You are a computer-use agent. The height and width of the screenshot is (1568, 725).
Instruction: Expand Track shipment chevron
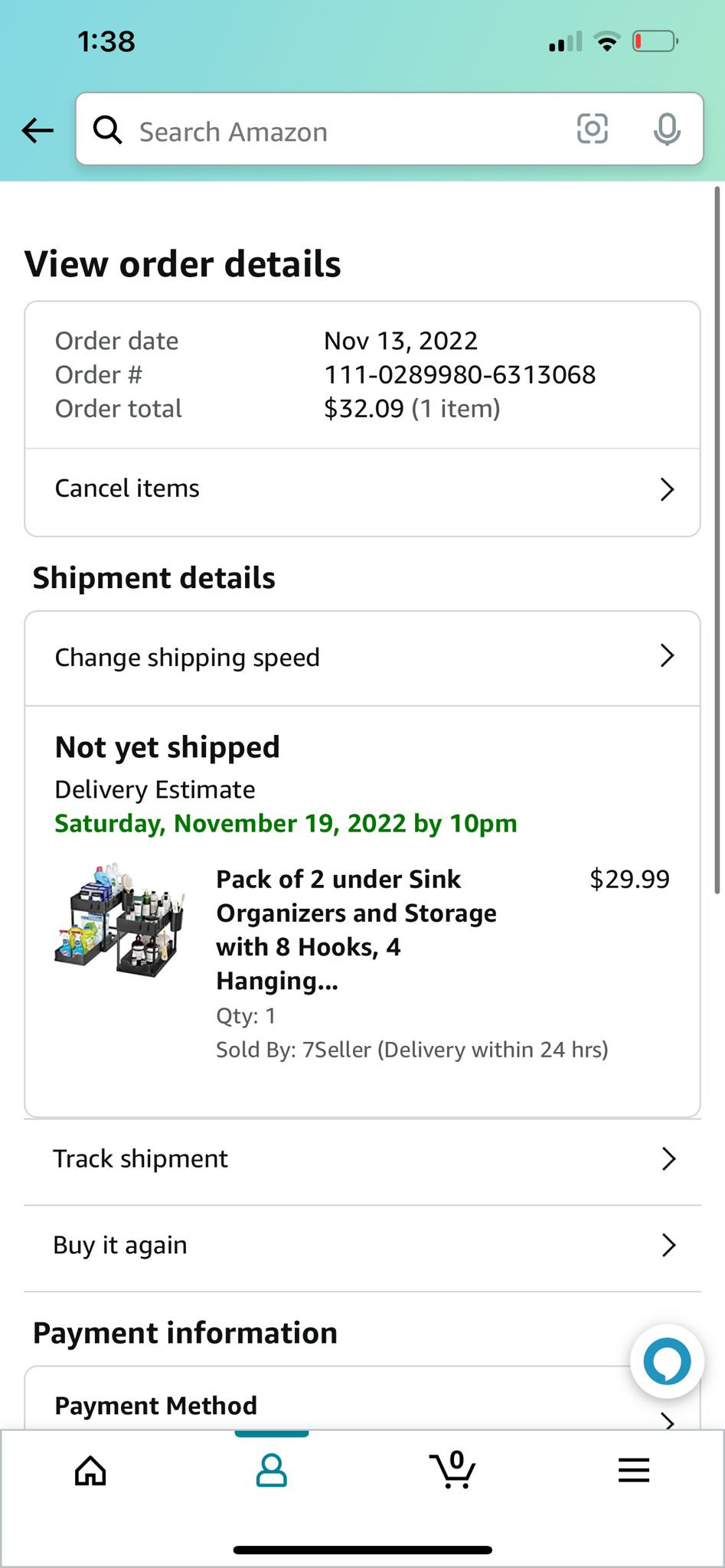point(668,1159)
